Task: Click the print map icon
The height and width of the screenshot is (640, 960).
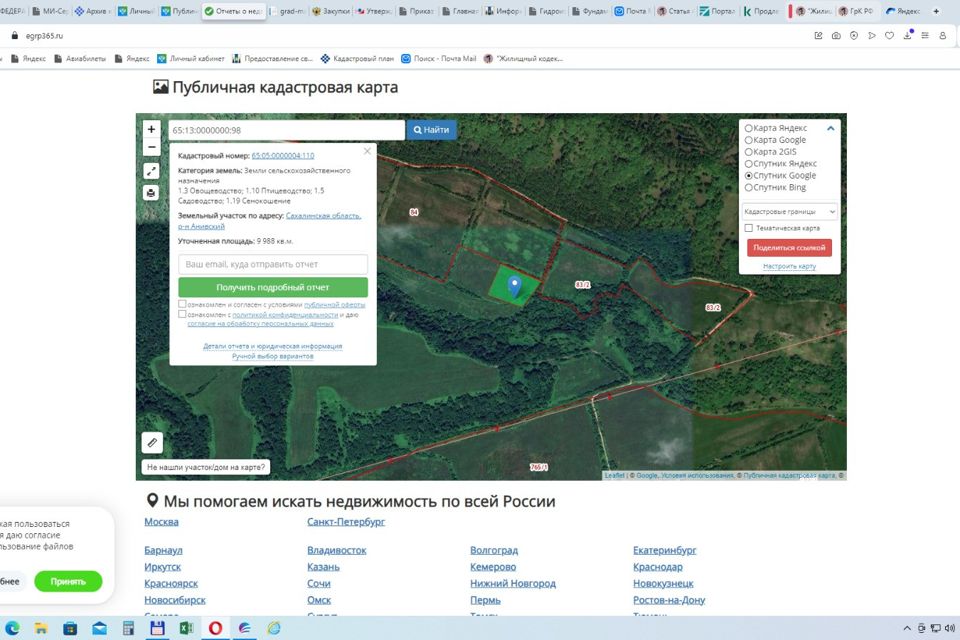Action: [x=151, y=193]
